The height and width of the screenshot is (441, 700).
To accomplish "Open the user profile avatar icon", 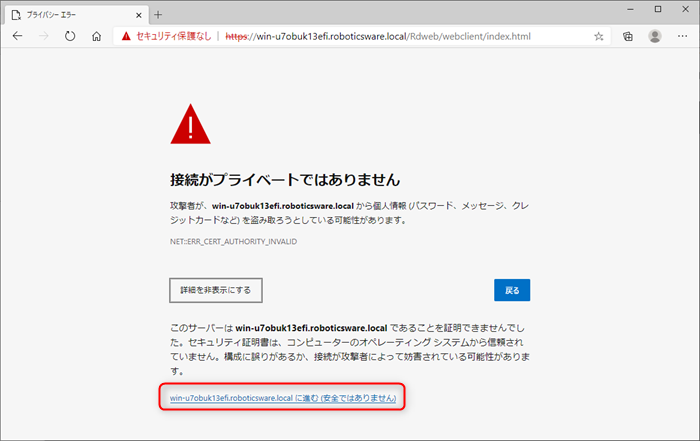I will point(655,37).
